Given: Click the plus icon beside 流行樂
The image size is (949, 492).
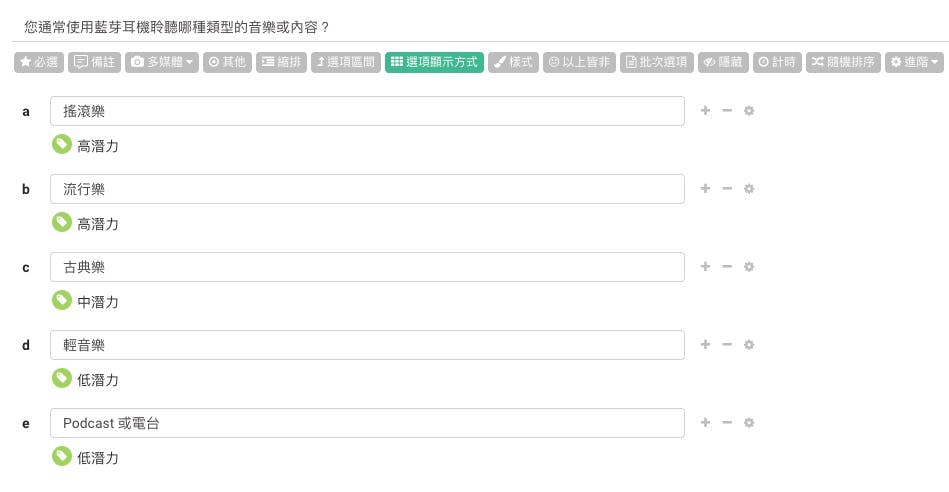Looking at the screenshot, I should (x=705, y=189).
